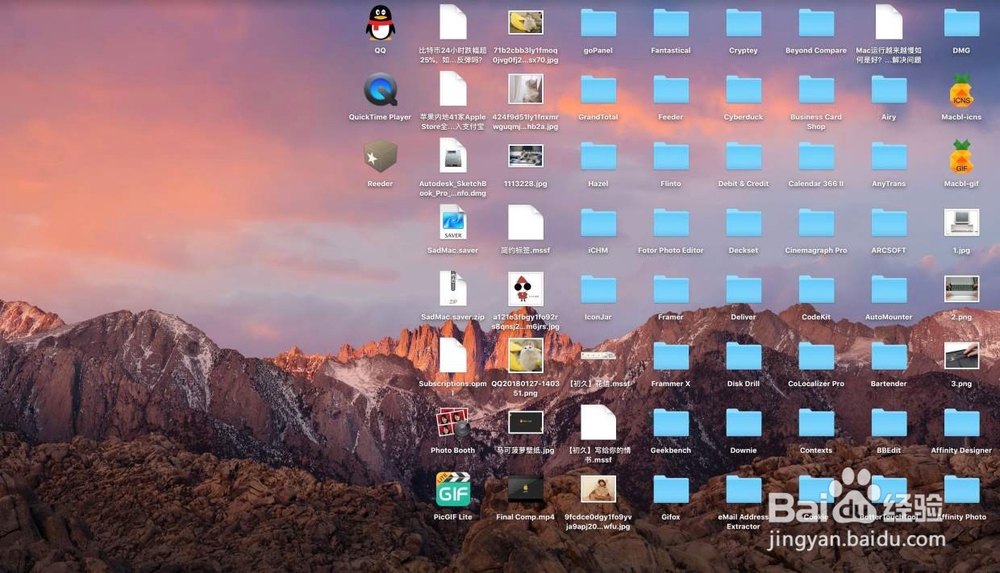The width and height of the screenshot is (1000, 573).
Task: Click the Business Card Shop folder
Action: tap(816, 90)
